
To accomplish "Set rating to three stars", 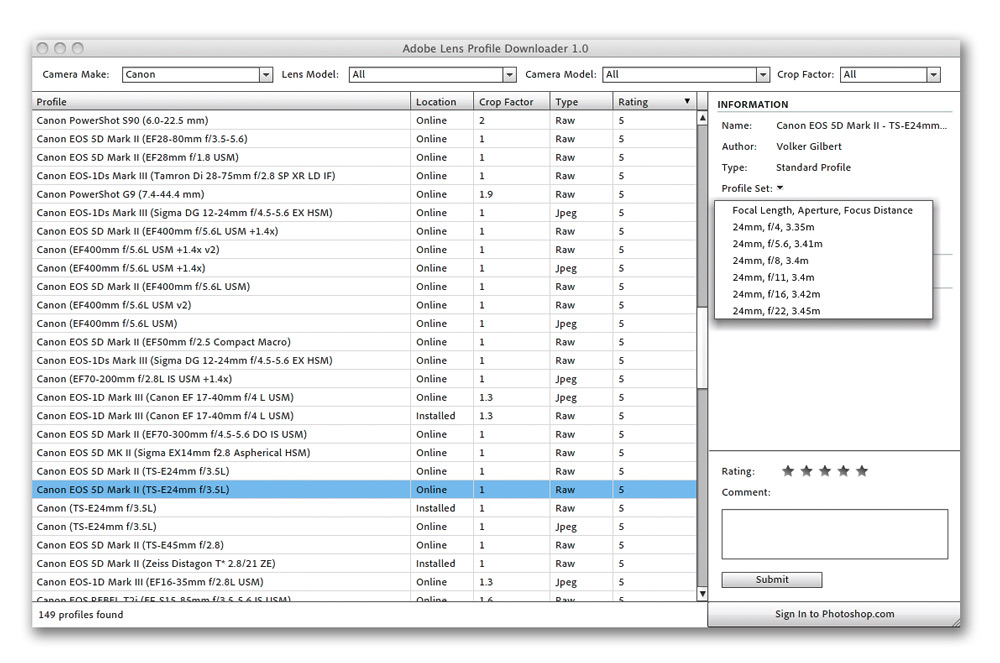I will 825,471.
